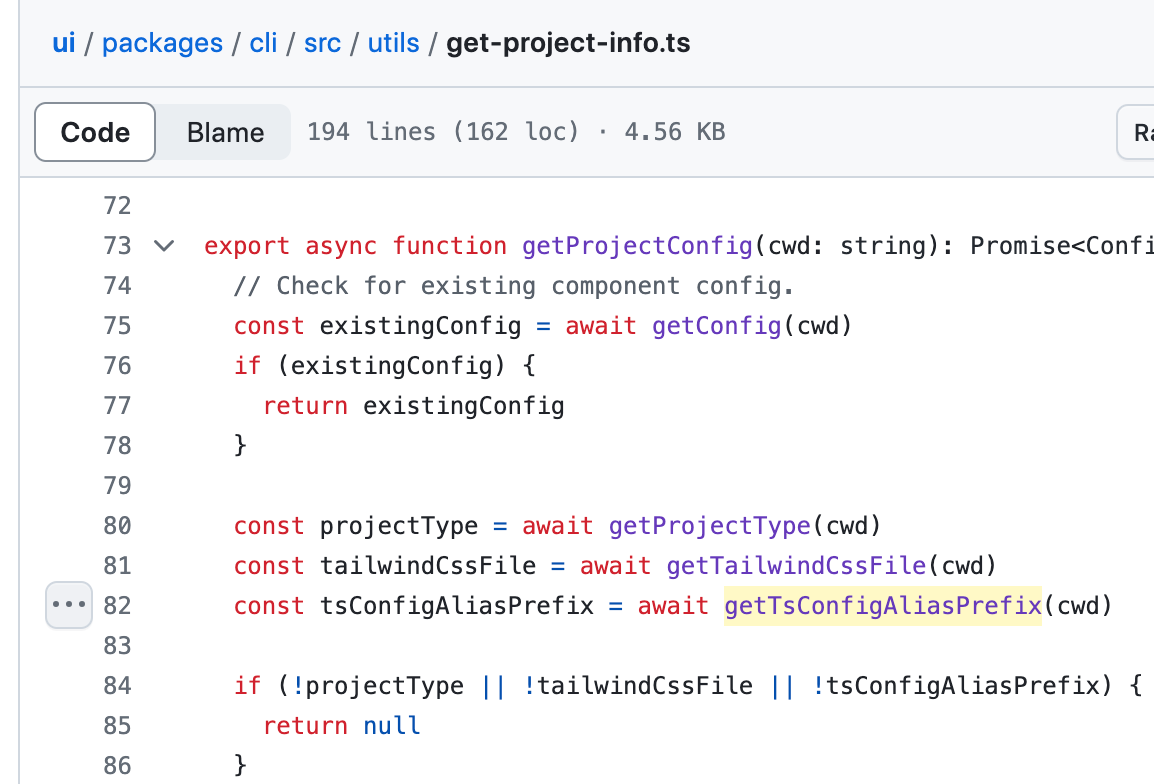Click the Raw file button
The width and height of the screenshot is (1154, 784).
(1140, 131)
